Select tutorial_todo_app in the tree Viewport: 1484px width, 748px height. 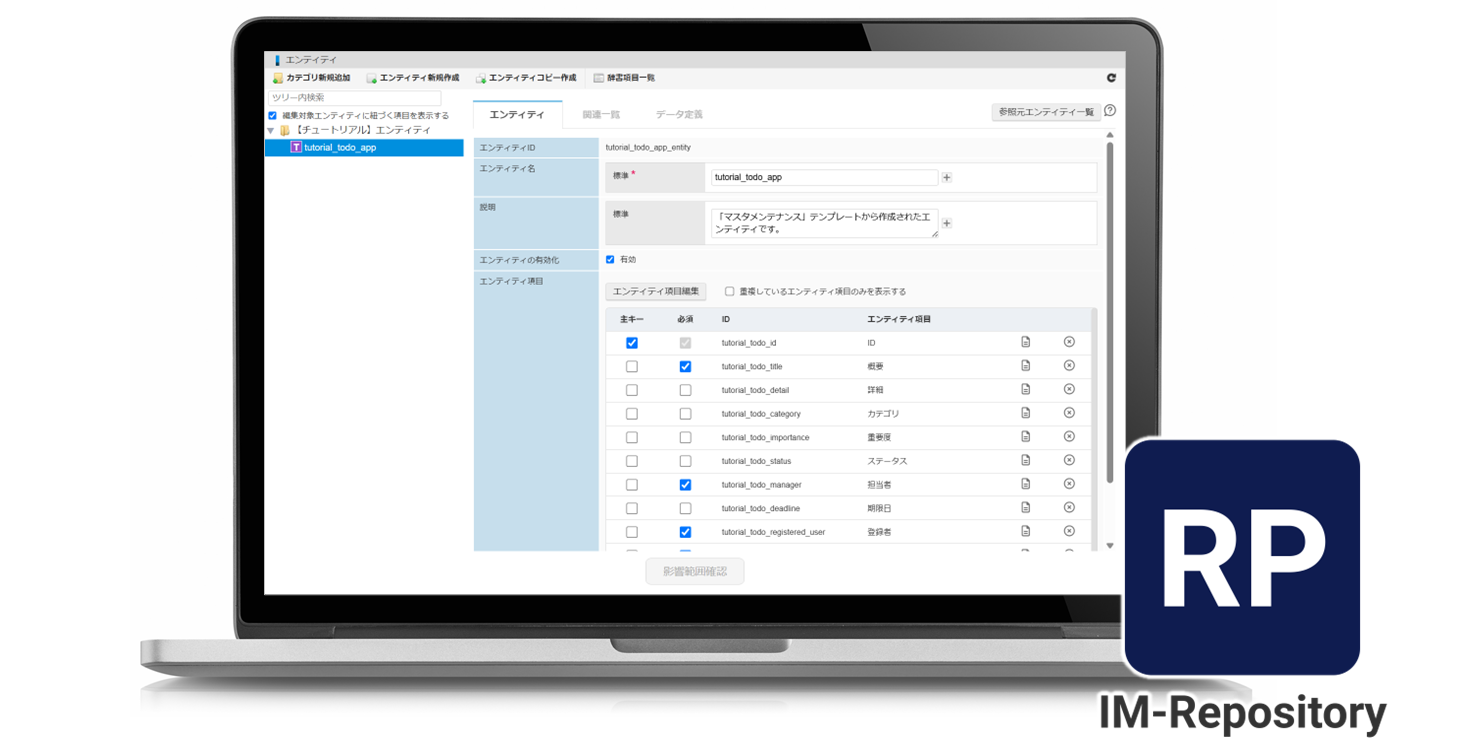tap(340, 148)
